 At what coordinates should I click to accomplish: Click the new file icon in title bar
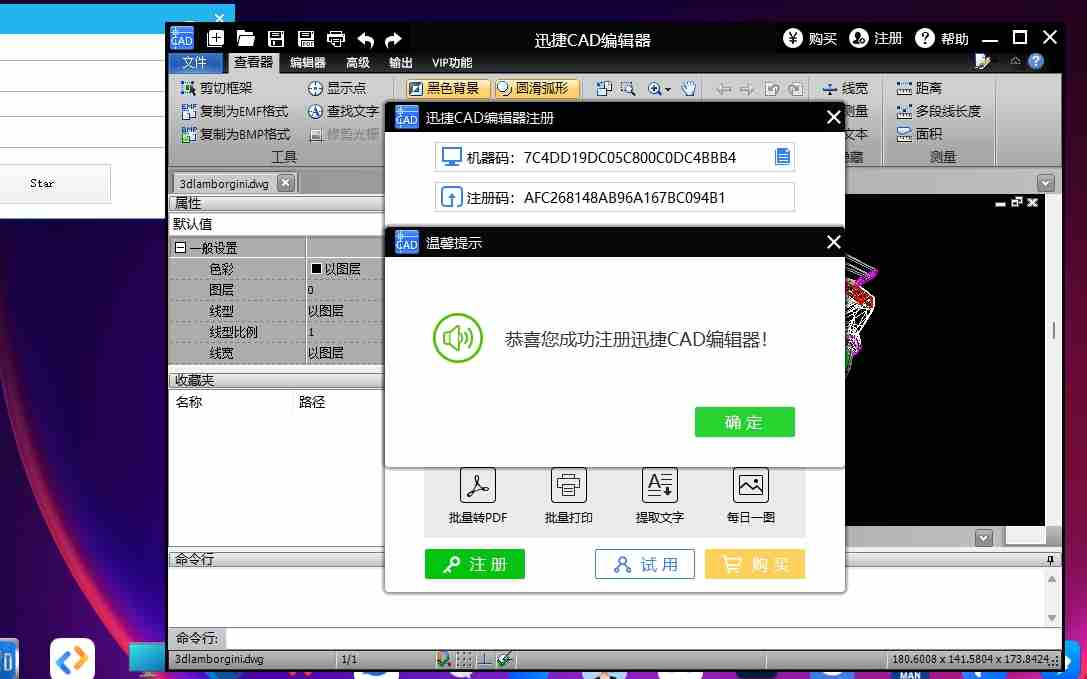(x=216, y=39)
